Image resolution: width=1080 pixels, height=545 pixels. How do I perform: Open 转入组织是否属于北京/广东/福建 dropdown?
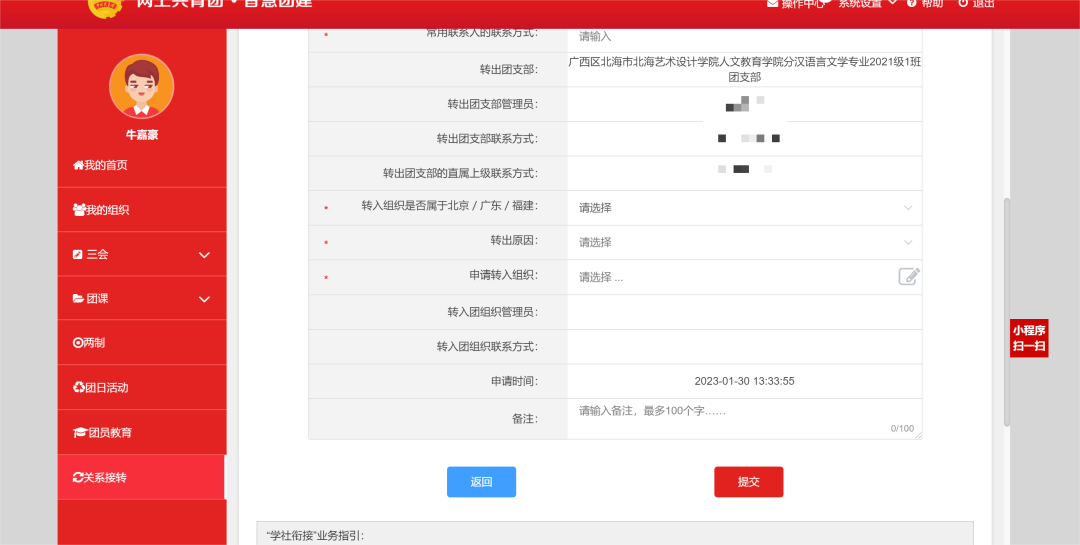(744, 208)
